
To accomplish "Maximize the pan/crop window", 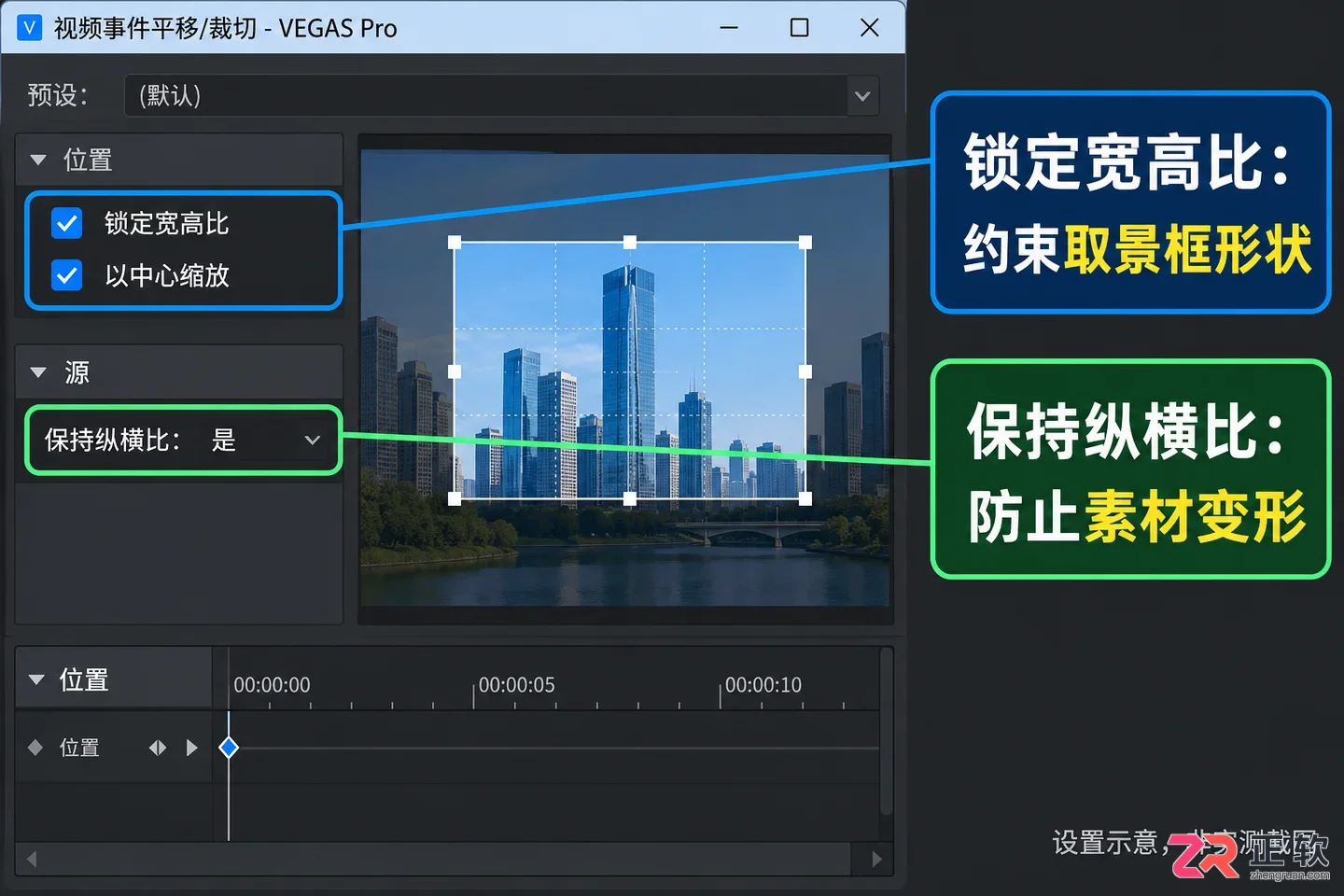I will pos(799,28).
